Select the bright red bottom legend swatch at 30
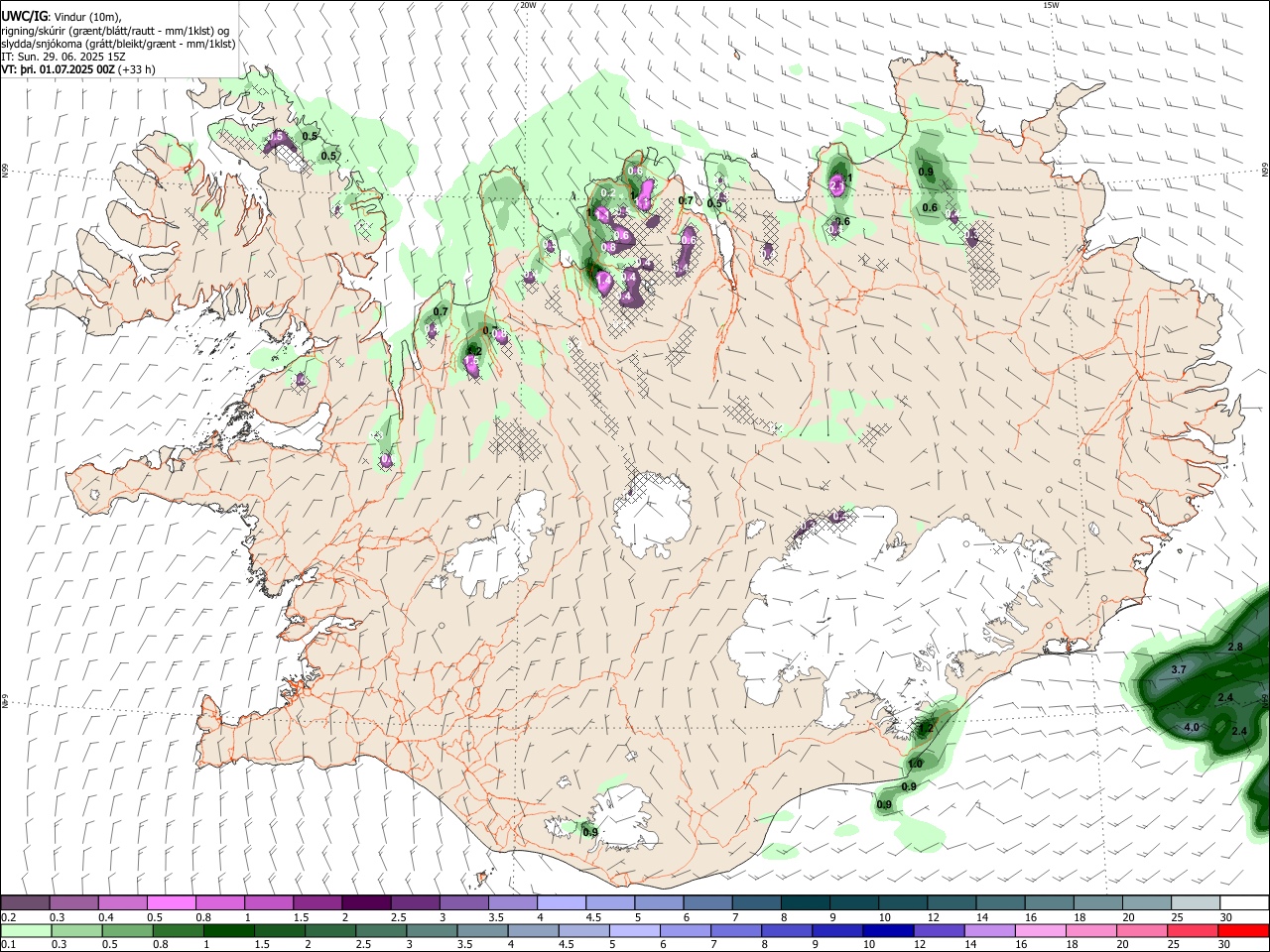 pyautogui.click(x=1243, y=930)
